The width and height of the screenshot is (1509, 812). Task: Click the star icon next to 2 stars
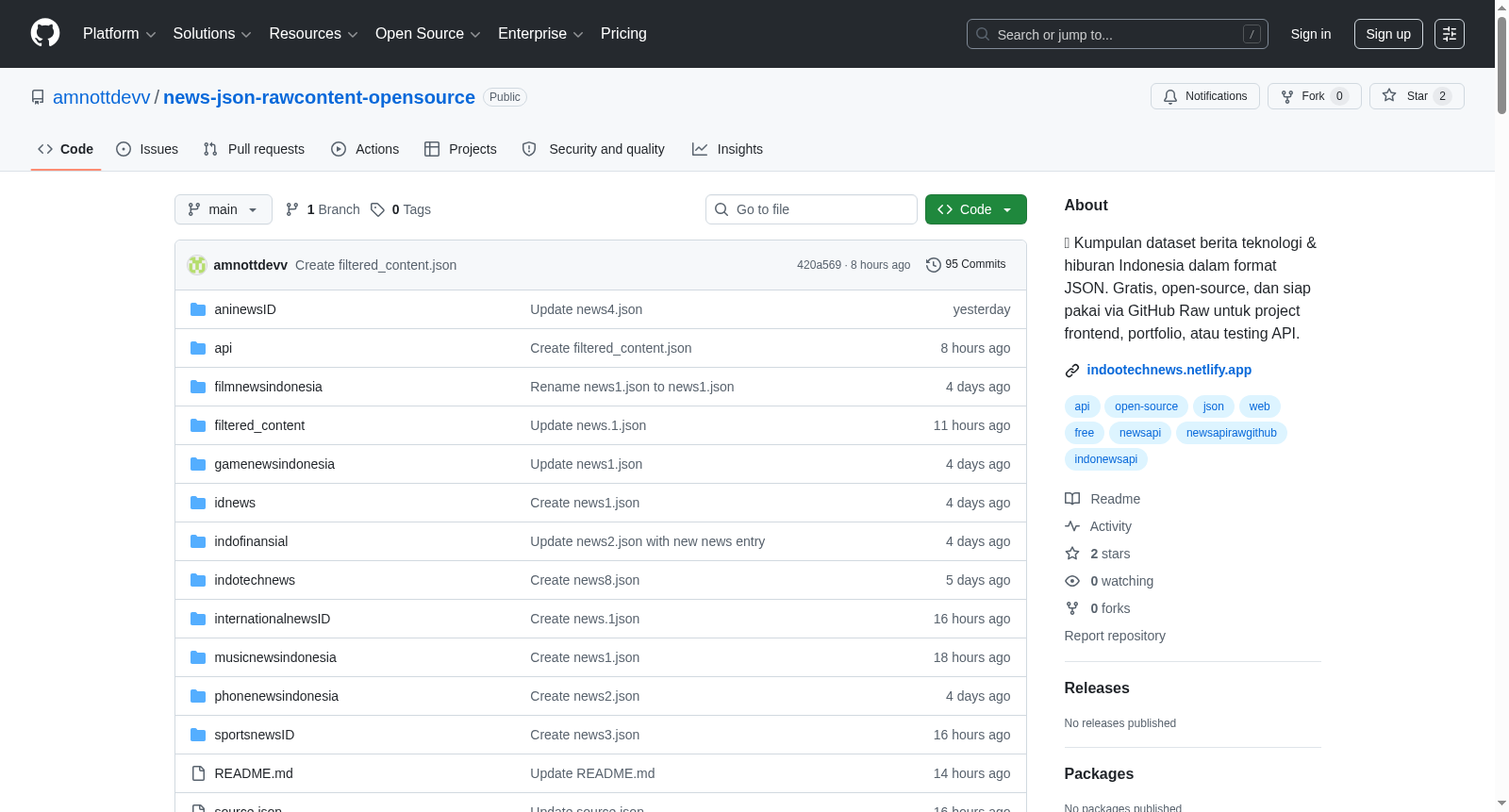(x=1072, y=554)
